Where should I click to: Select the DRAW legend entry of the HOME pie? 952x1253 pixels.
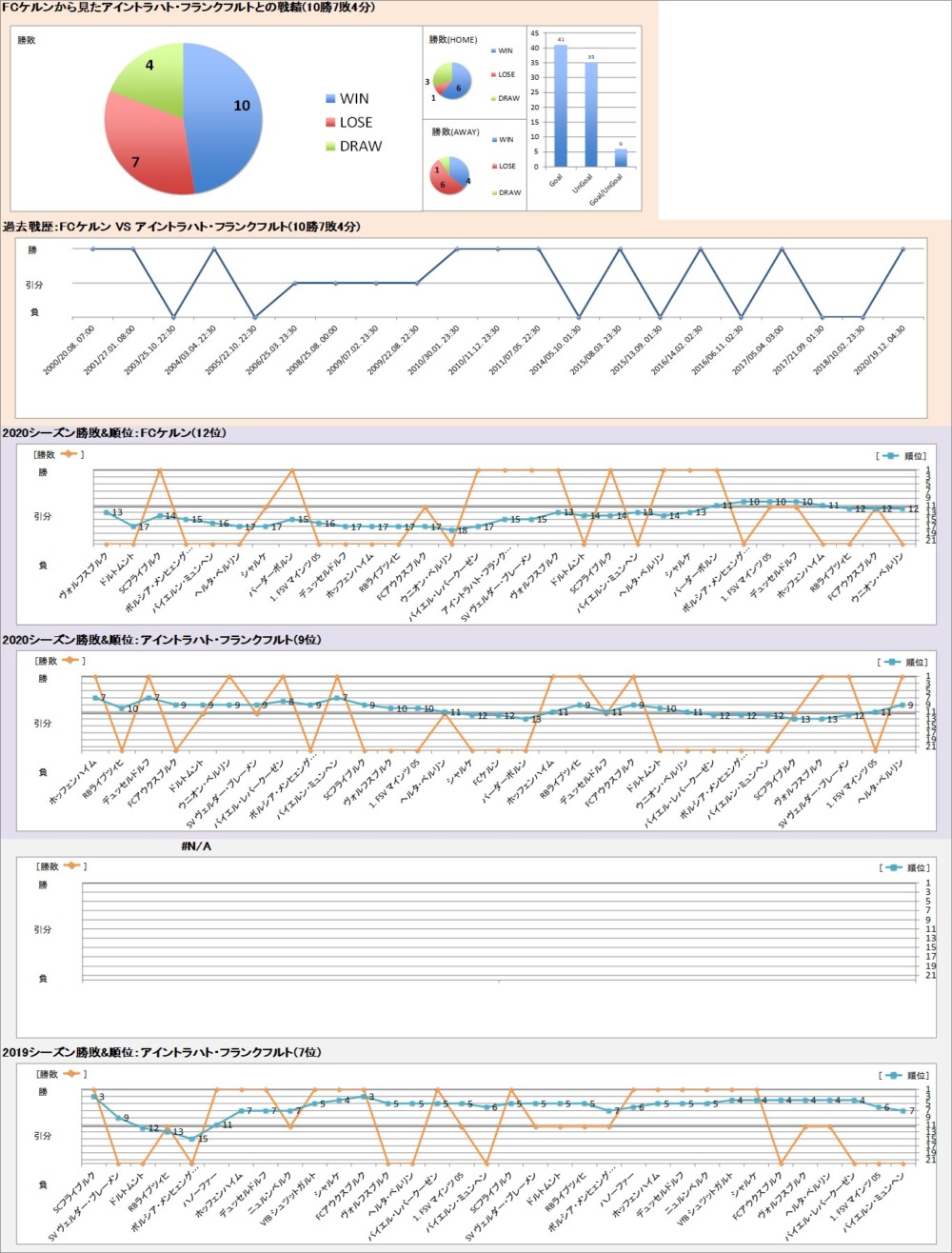(506, 98)
